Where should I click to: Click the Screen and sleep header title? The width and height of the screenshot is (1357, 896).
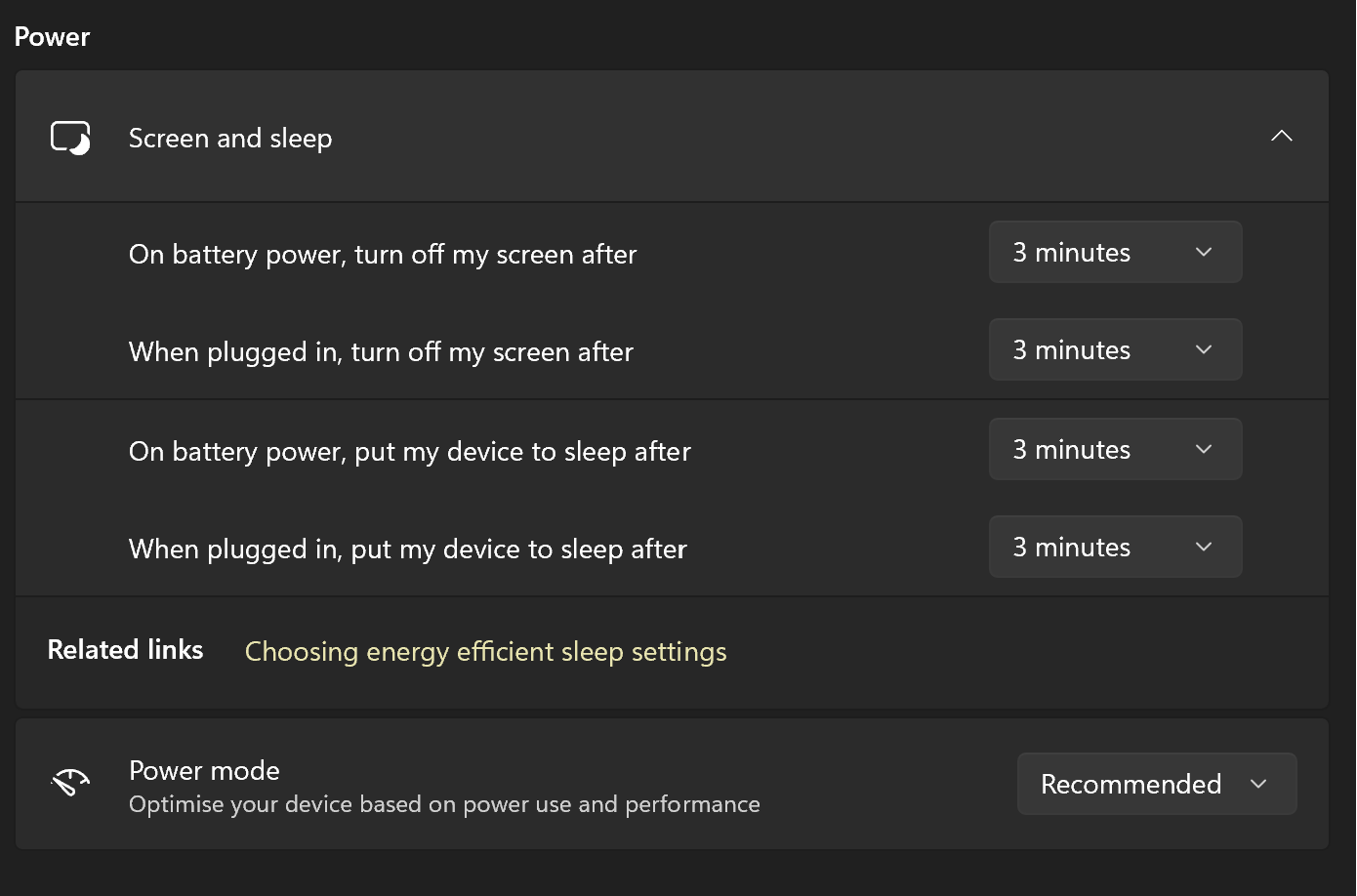[230, 138]
